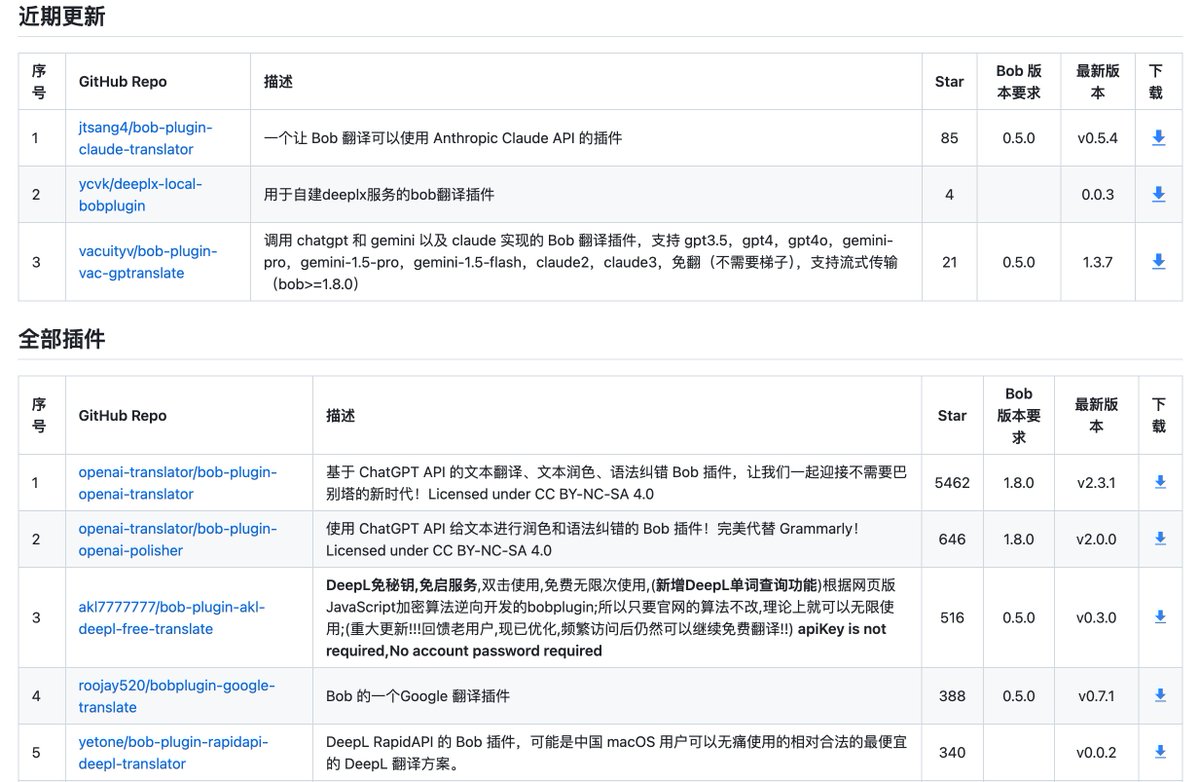Click the version cell v0.0.2
The image size is (1200, 782).
click(1096, 751)
